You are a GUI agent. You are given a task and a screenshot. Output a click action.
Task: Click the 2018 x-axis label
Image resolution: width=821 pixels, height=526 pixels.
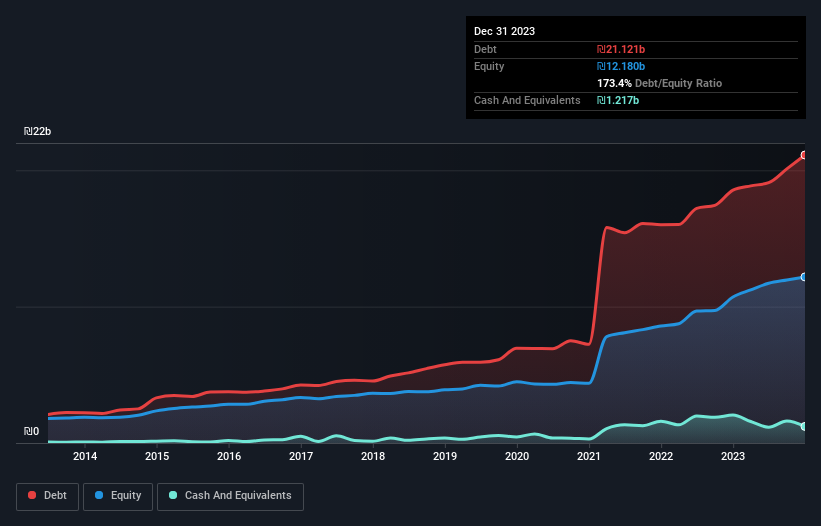(373, 456)
